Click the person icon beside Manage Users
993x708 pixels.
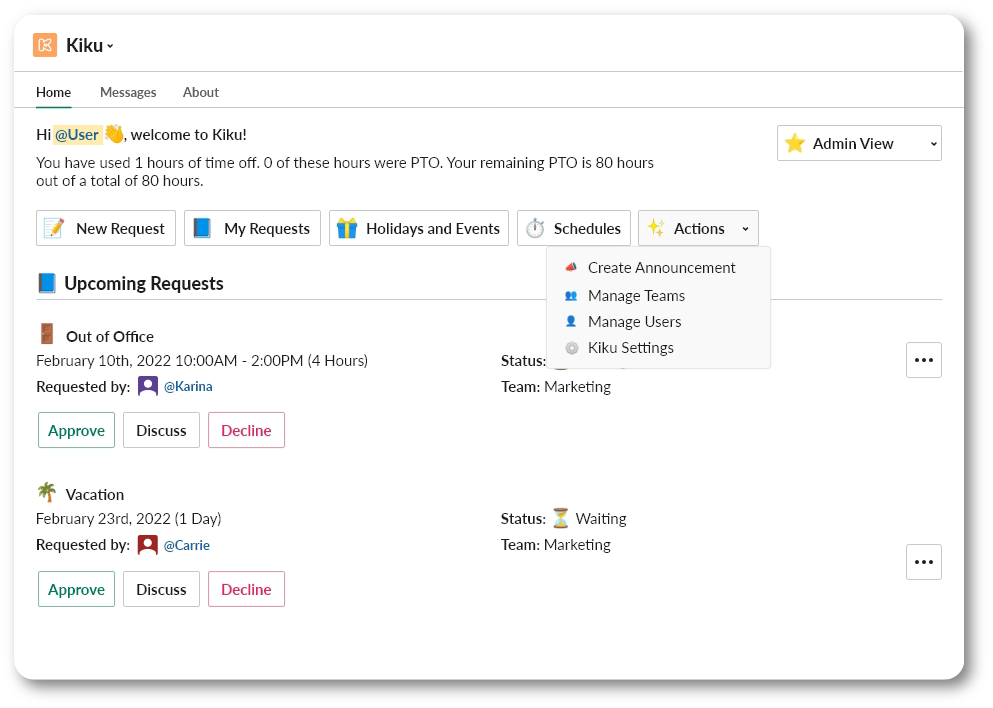coord(571,321)
